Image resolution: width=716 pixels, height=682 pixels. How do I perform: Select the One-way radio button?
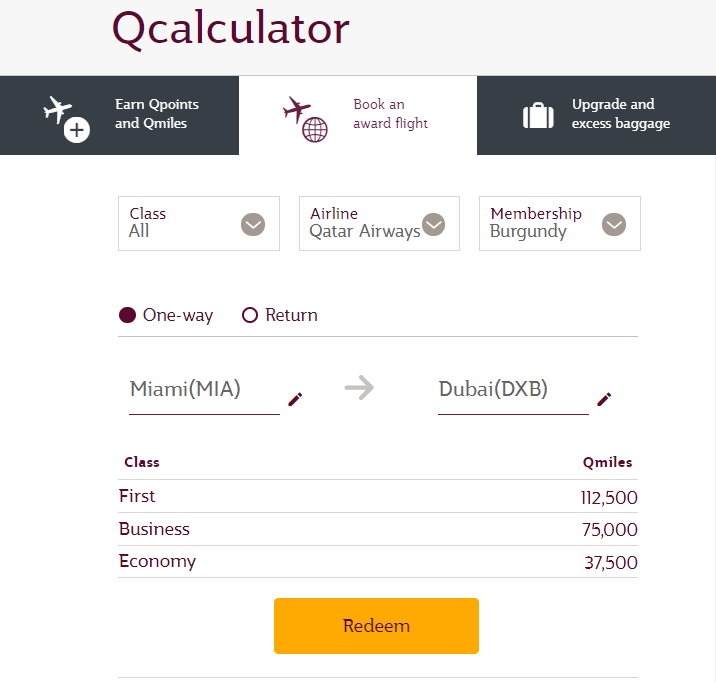[x=127, y=315]
